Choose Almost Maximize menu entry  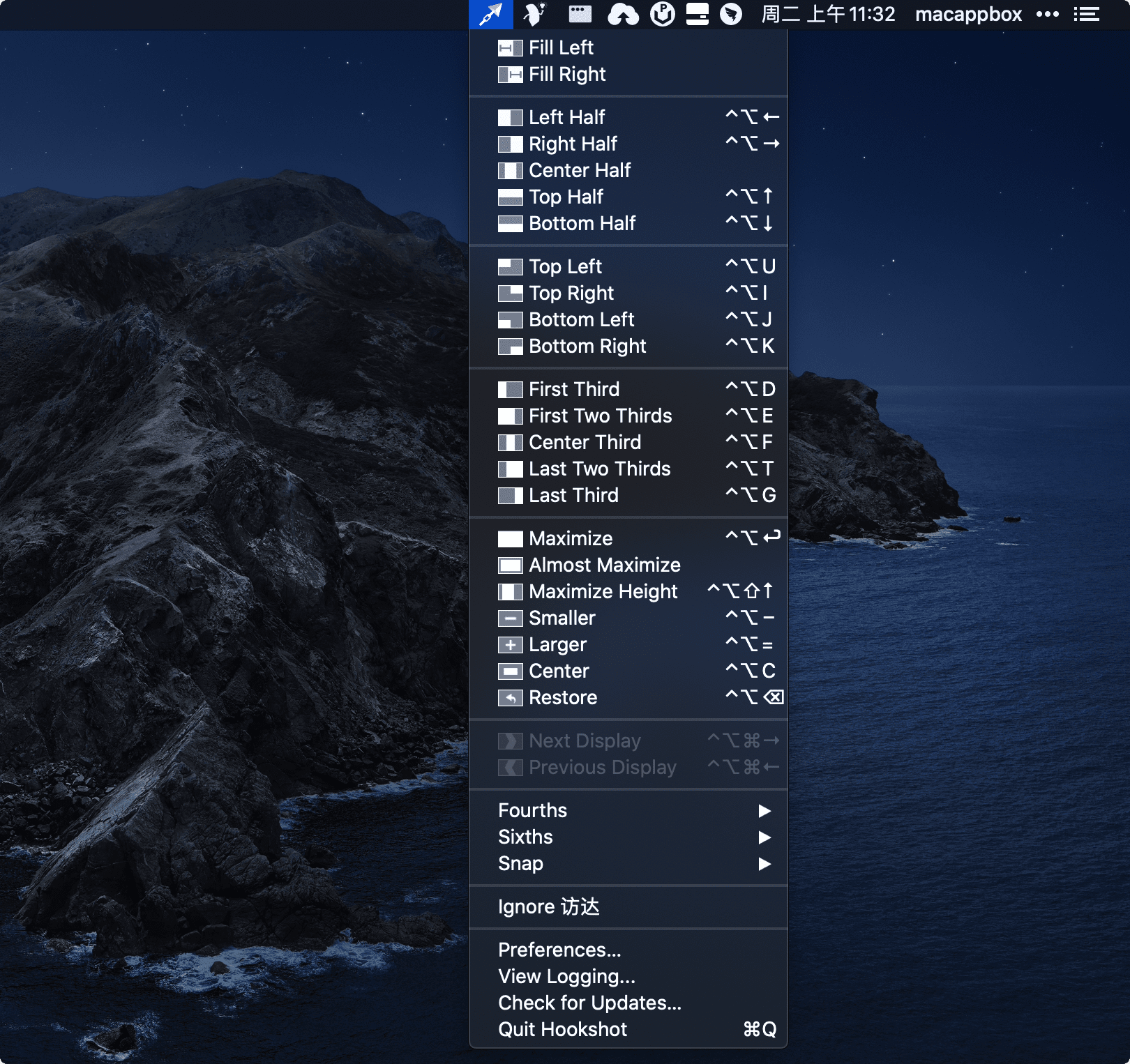pyautogui.click(x=628, y=565)
